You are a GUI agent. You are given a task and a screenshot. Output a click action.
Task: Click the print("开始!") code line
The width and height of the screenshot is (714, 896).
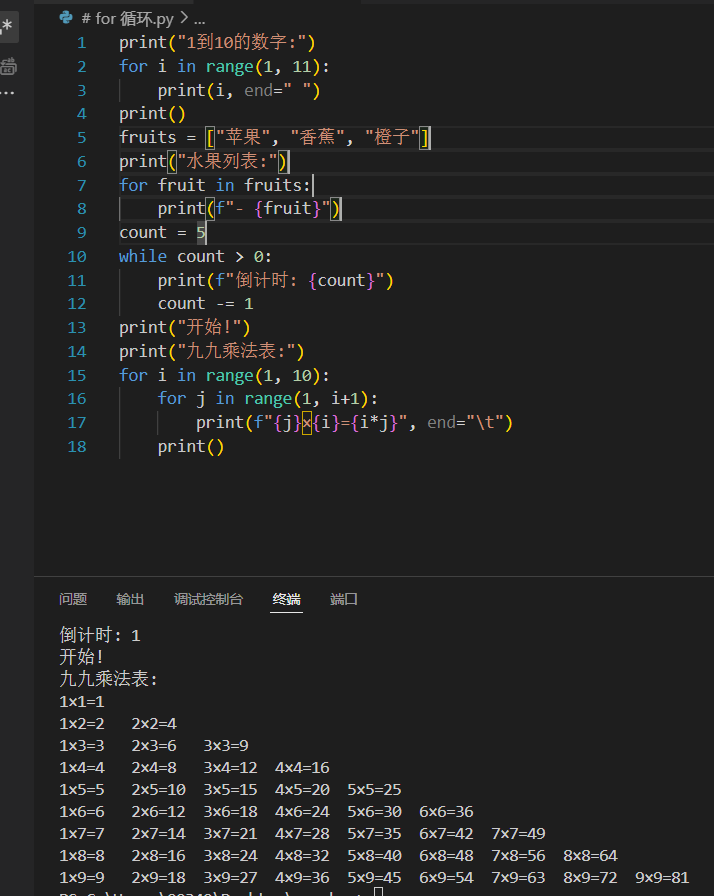click(184, 327)
